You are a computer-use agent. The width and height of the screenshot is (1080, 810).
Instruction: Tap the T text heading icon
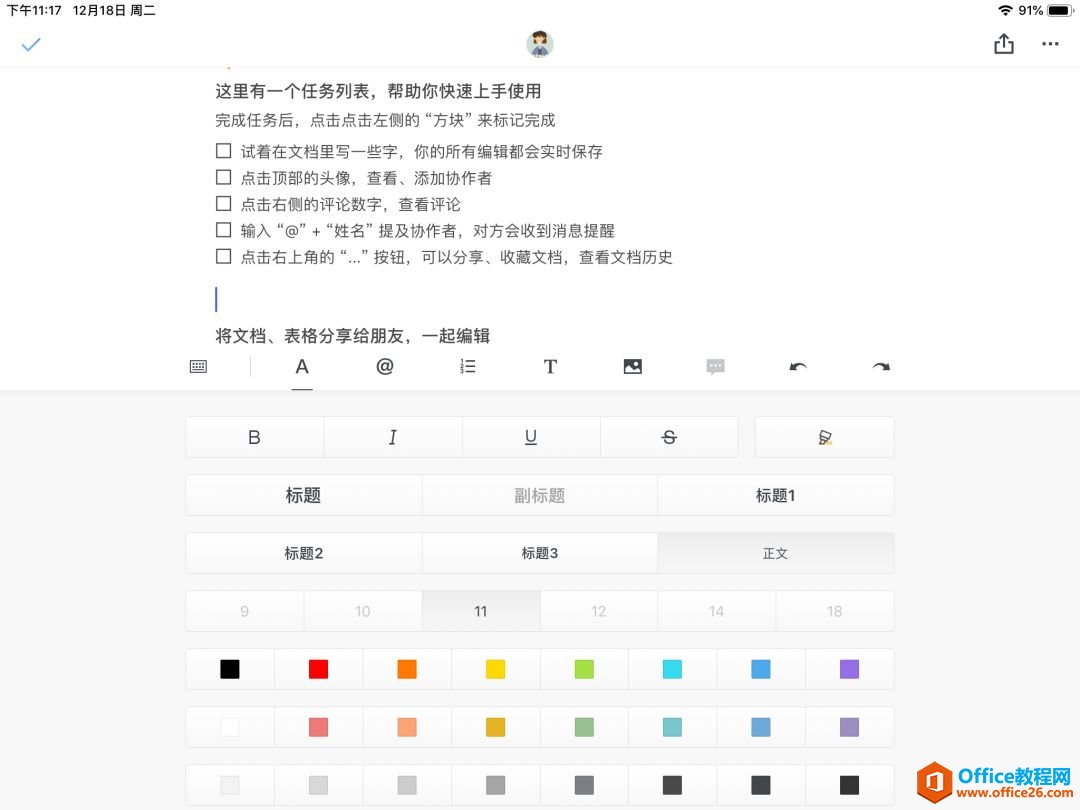pyautogui.click(x=550, y=366)
